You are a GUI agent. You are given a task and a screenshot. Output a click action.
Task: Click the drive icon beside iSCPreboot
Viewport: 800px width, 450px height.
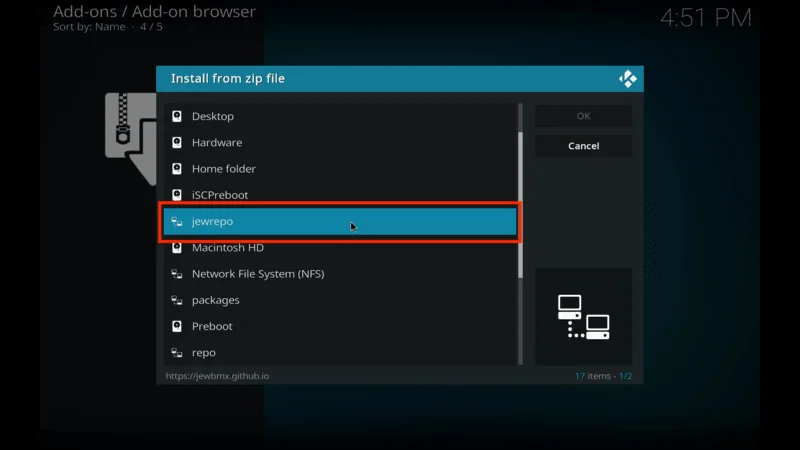[x=177, y=195]
